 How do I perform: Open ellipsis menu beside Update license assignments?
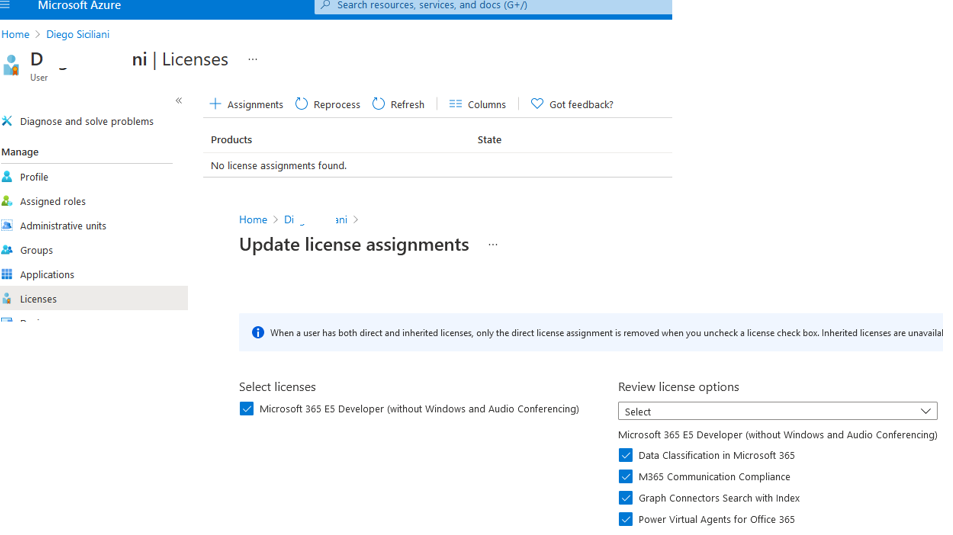click(493, 245)
